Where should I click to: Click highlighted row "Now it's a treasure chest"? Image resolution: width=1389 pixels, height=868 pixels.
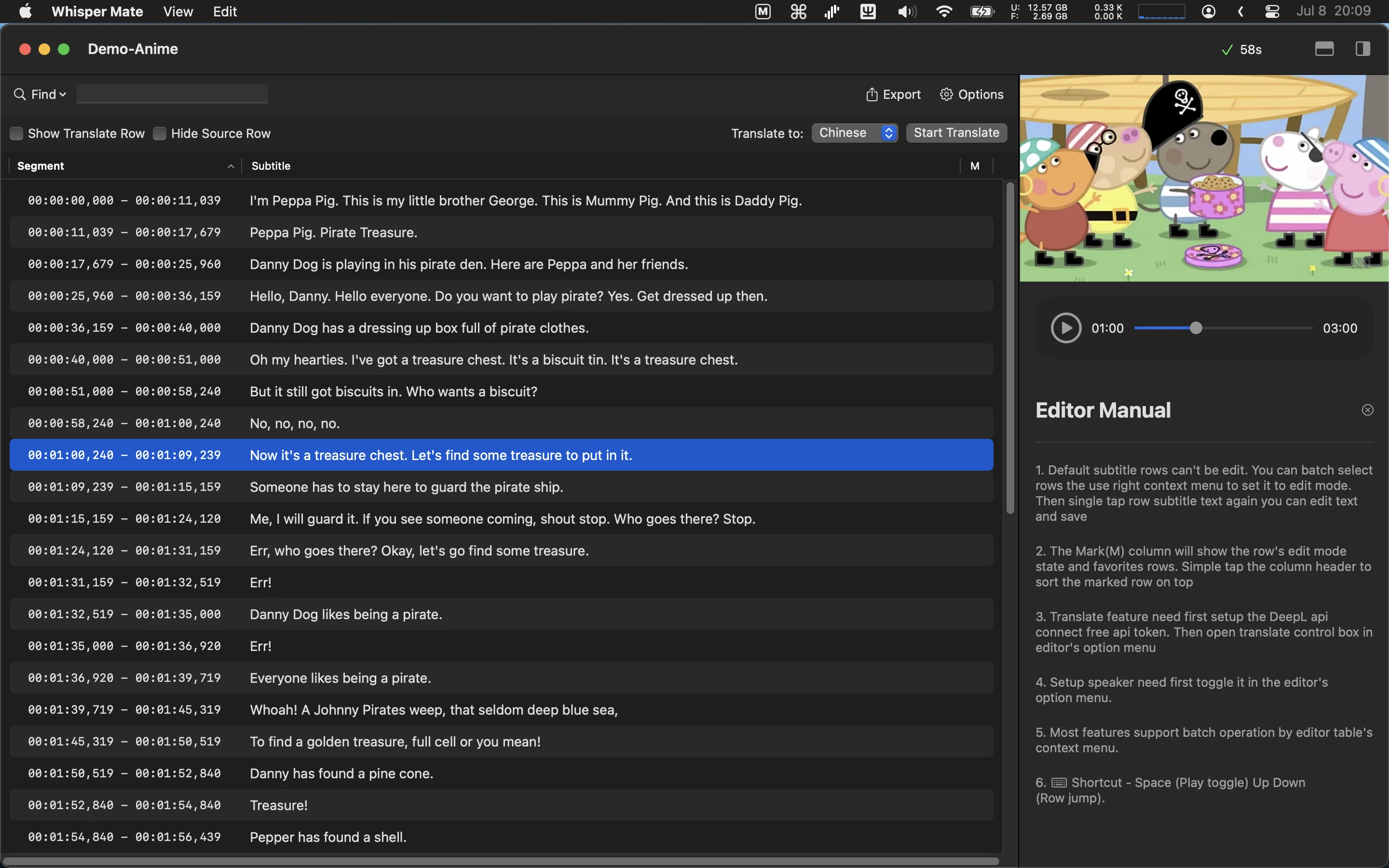(x=501, y=455)
